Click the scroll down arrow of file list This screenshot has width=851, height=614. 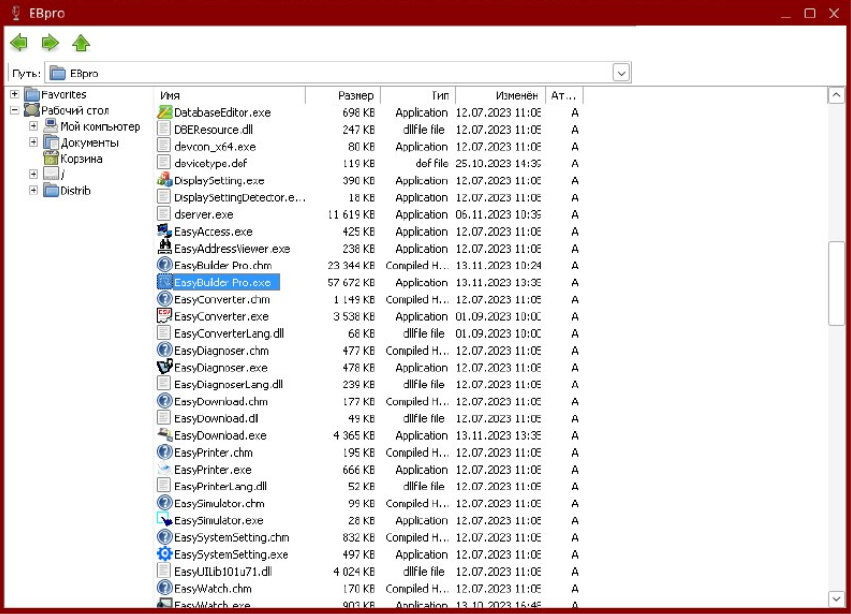[x=836, y=599]
